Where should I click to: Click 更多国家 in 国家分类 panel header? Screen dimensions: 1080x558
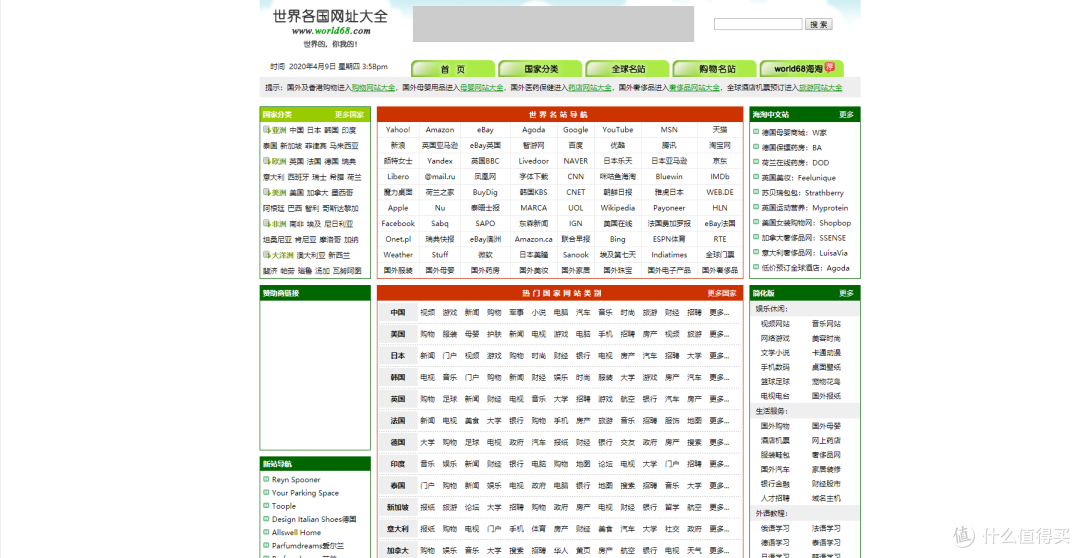[x=349, y=114]
